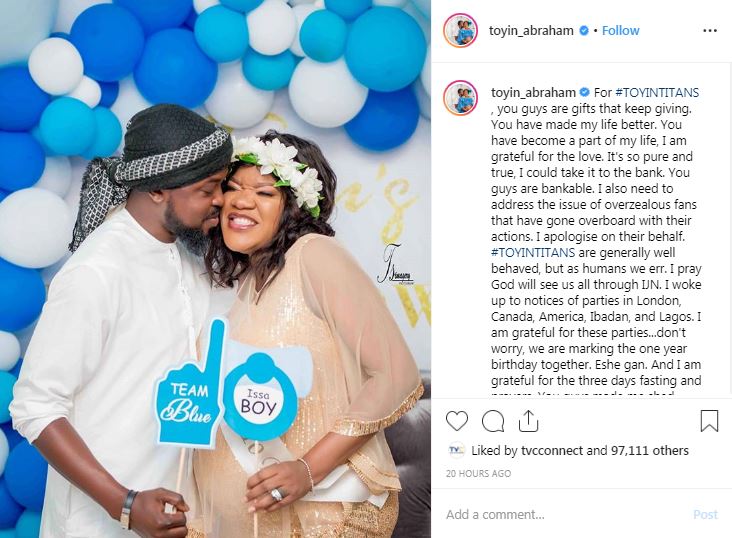Open the profile picture beside the caption
732x538 pixels.
(x=460, y=98)
